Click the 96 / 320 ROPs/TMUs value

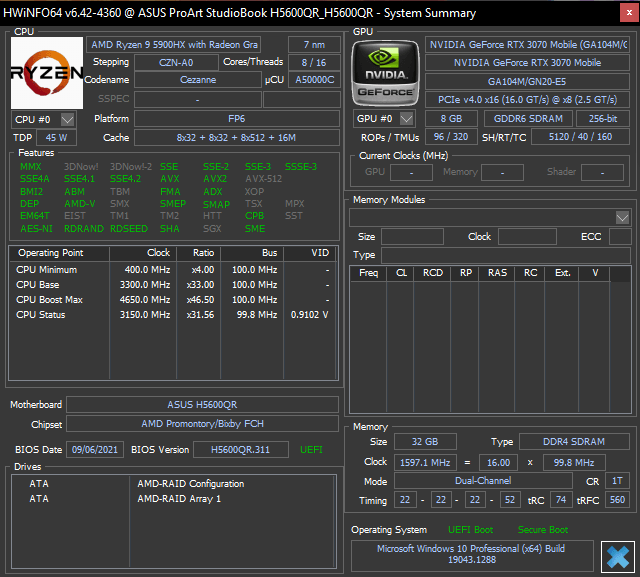point(451,137)
